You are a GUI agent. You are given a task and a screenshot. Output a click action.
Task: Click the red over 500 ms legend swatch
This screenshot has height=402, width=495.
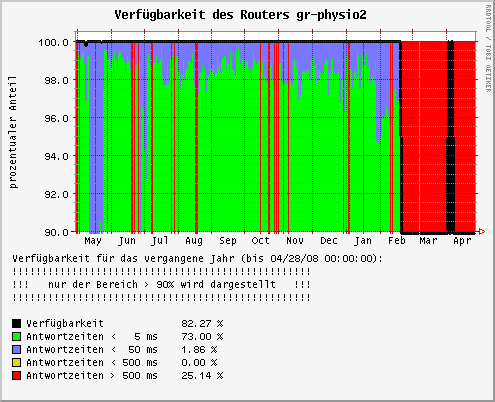coord(16,375)
